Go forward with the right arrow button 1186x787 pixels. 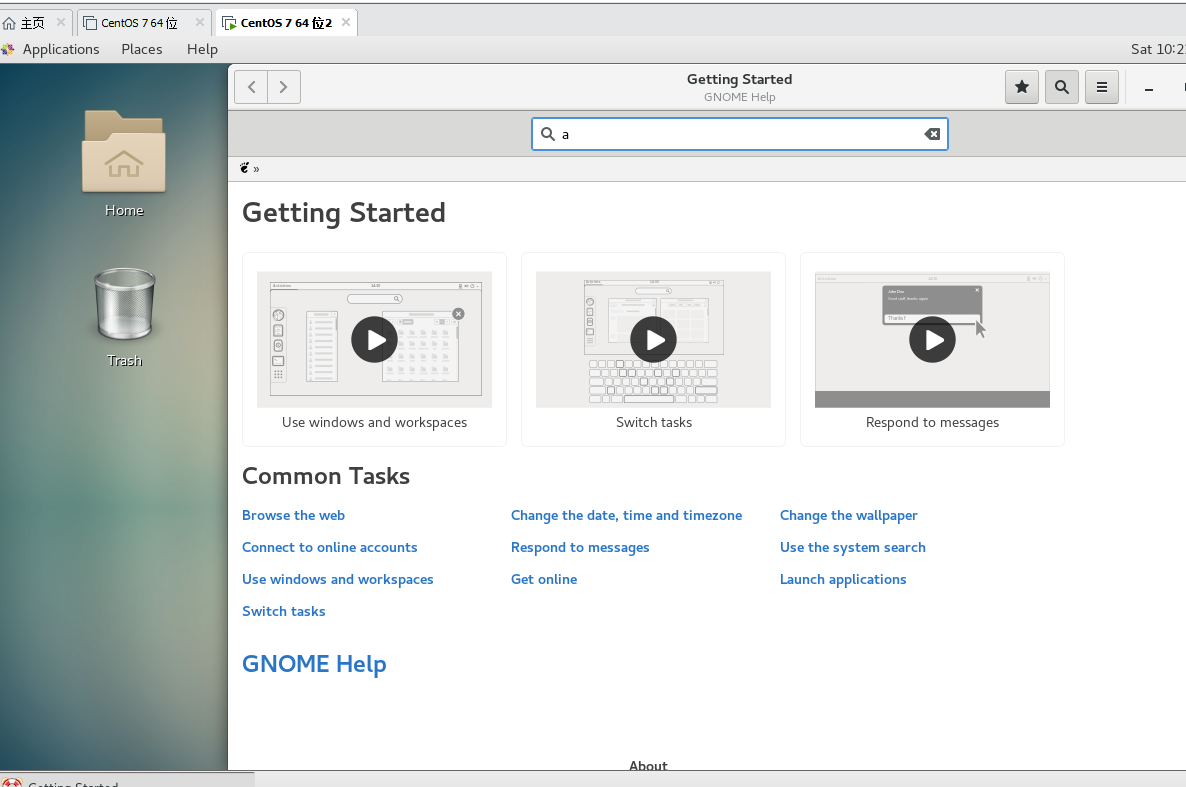pos(284,87)
